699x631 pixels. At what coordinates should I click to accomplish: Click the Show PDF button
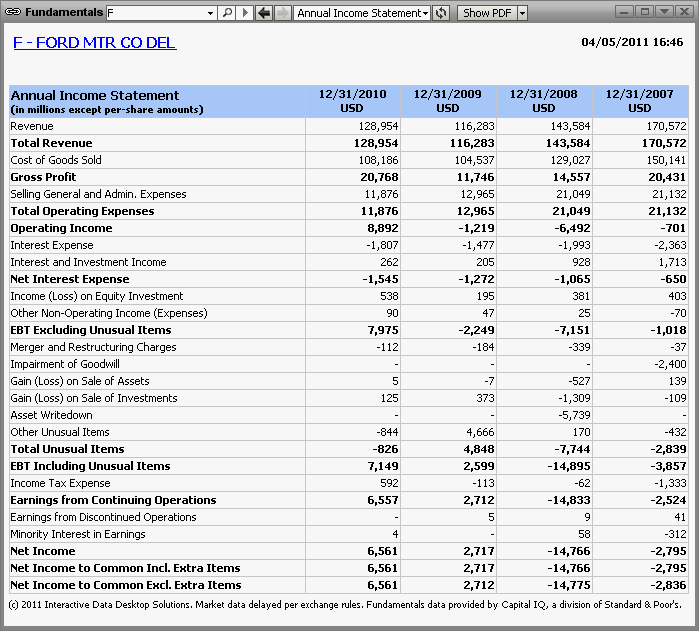tap(487, 13)
